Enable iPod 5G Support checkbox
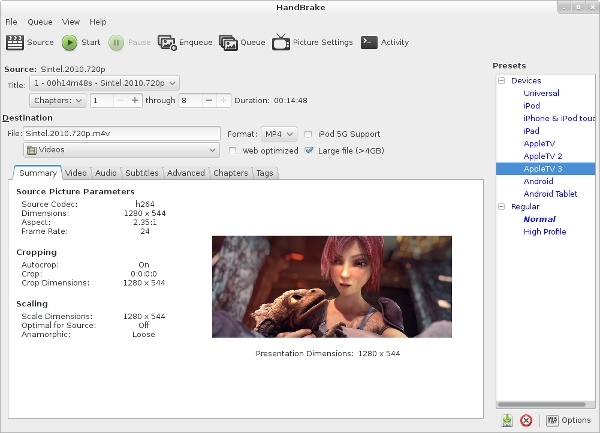Viewport: 600px width, 433px height. point(309,134)
